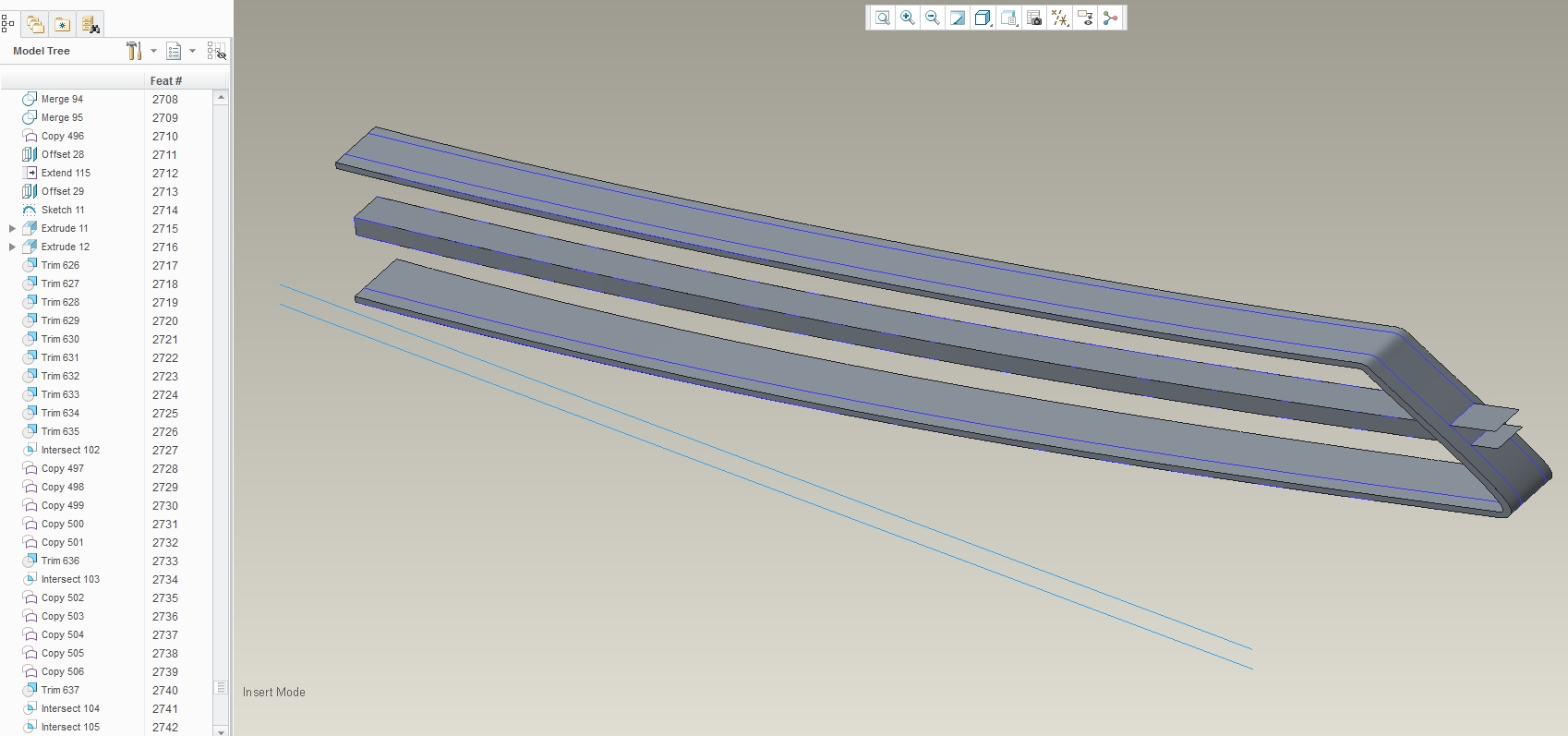Select the Copy 500 feature

[62, 524]
